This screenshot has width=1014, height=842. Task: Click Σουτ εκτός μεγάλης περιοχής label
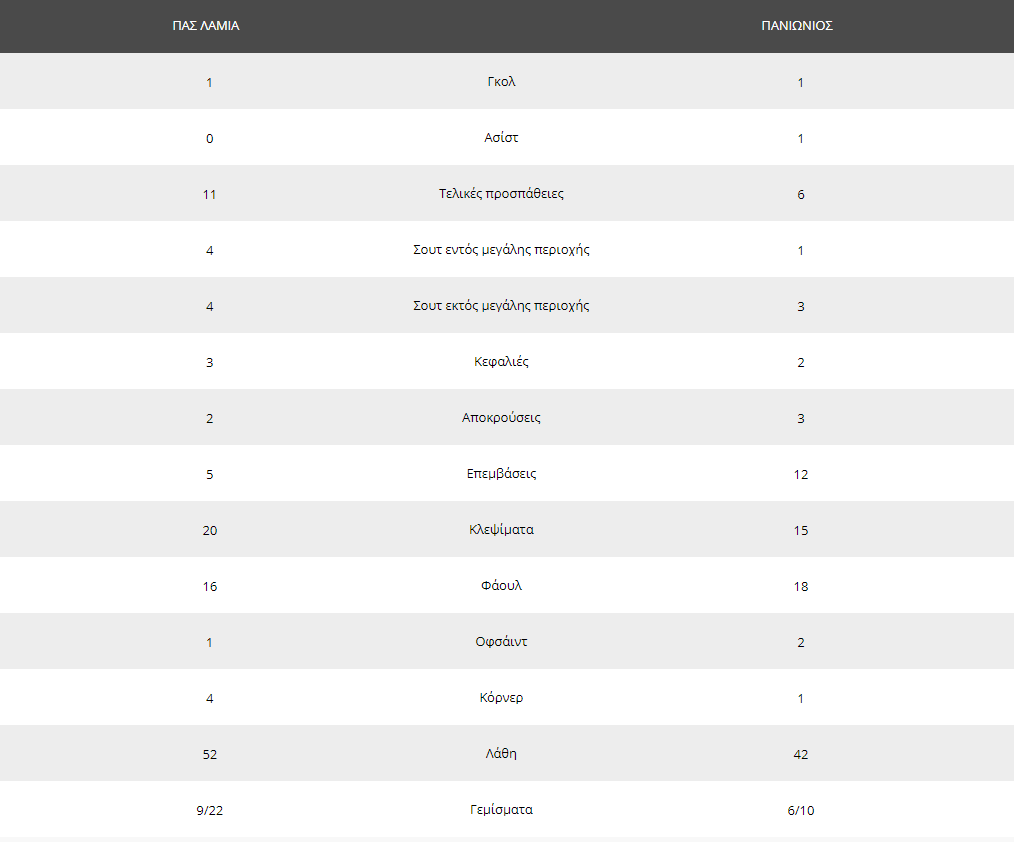tap(501, 305)
